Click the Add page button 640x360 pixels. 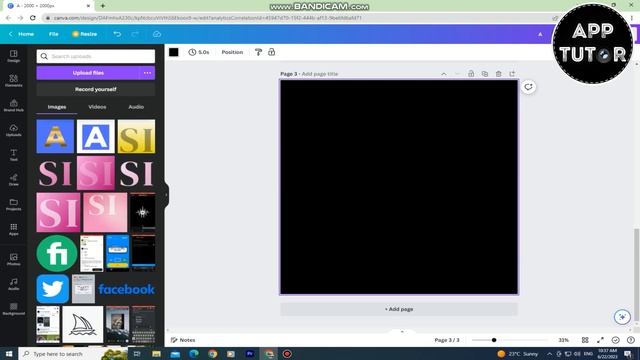[x=399, y=309]
